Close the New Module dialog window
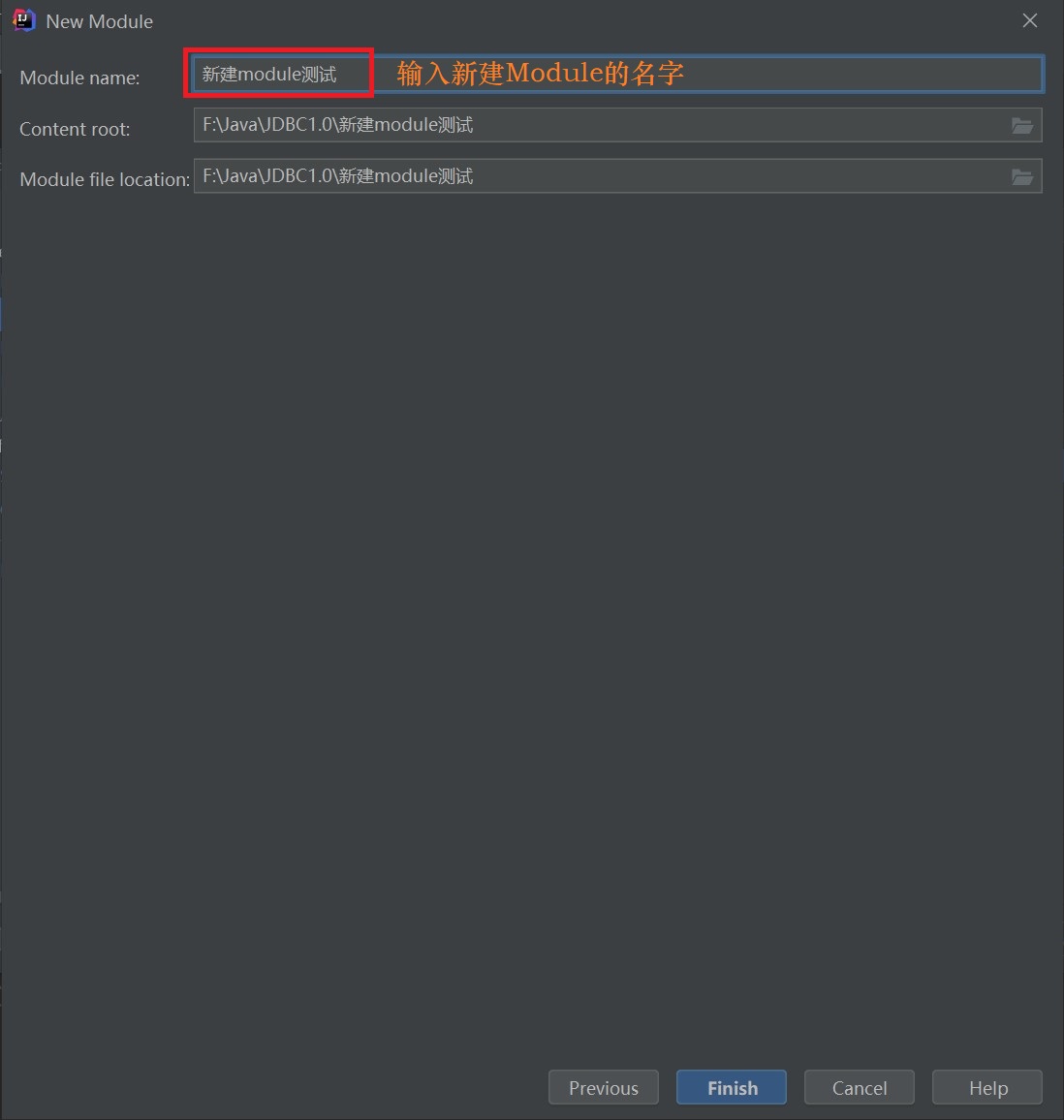Screen dimensions: 1064x1120 [x=1030, y=20]
